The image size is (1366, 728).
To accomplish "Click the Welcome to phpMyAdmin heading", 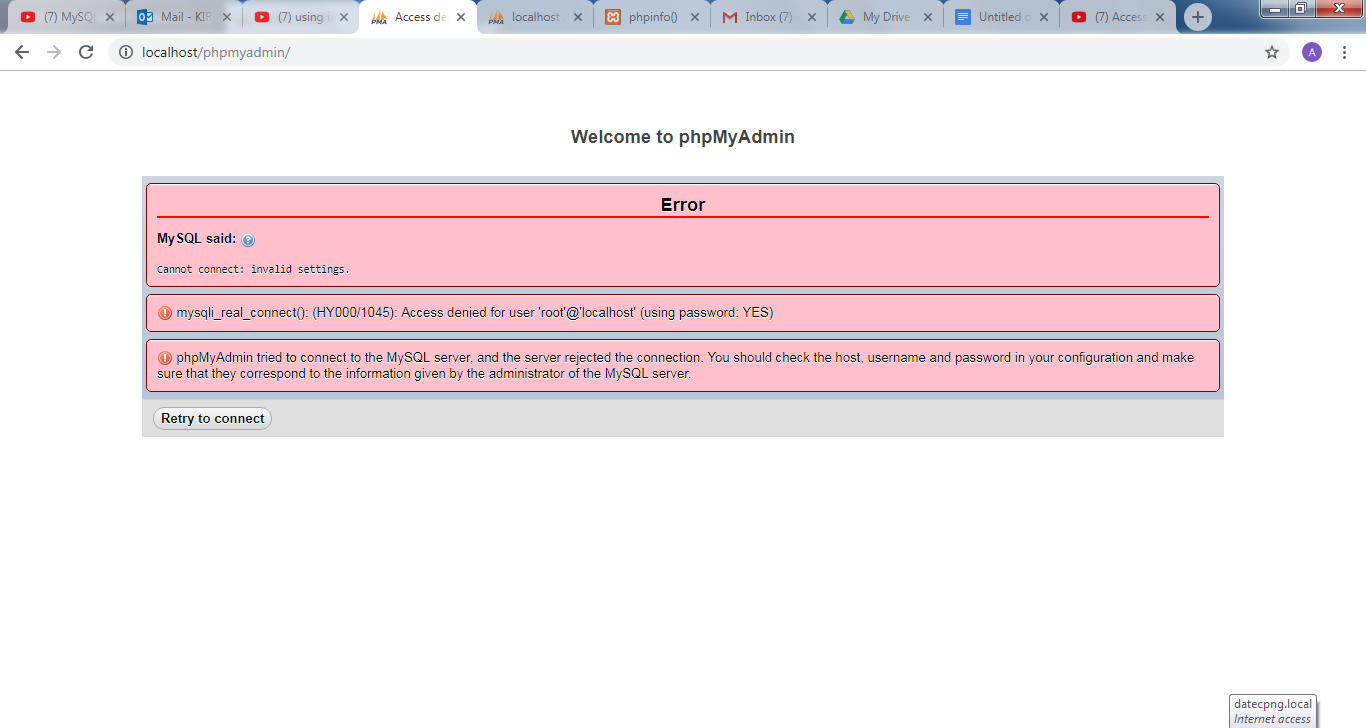I will coord(683,137).
